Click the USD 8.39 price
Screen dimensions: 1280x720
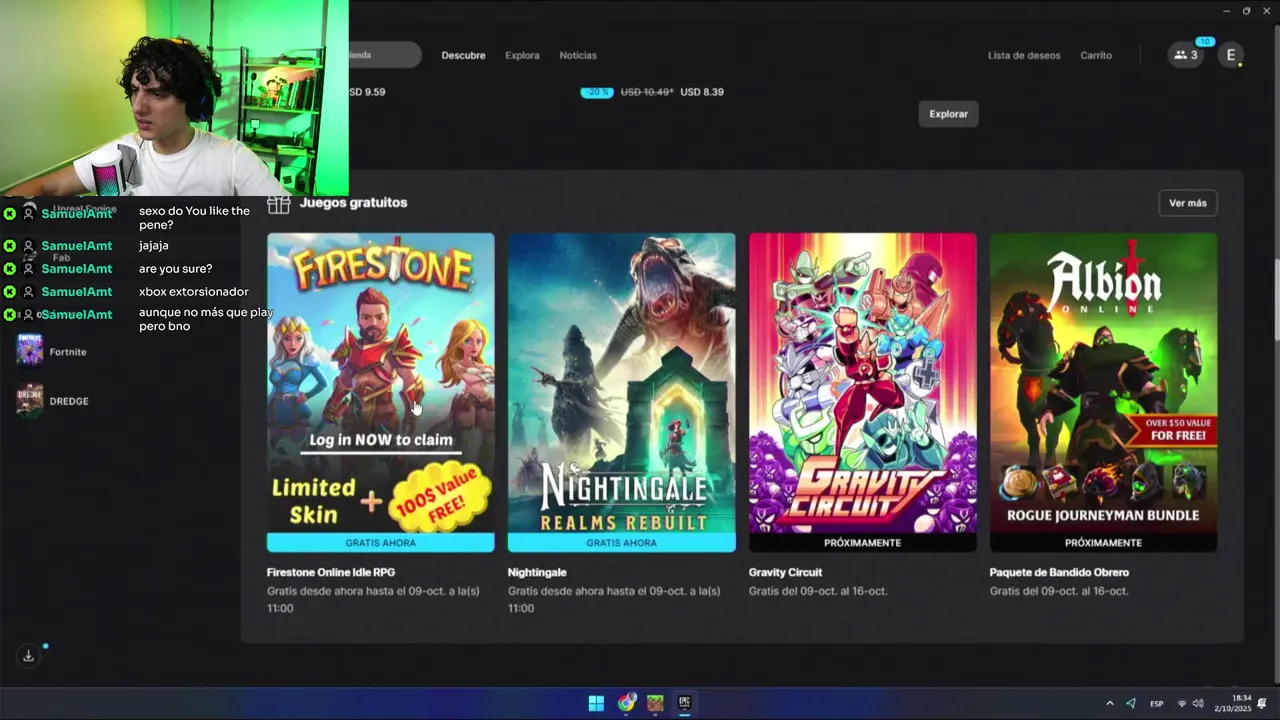(702, 92)
